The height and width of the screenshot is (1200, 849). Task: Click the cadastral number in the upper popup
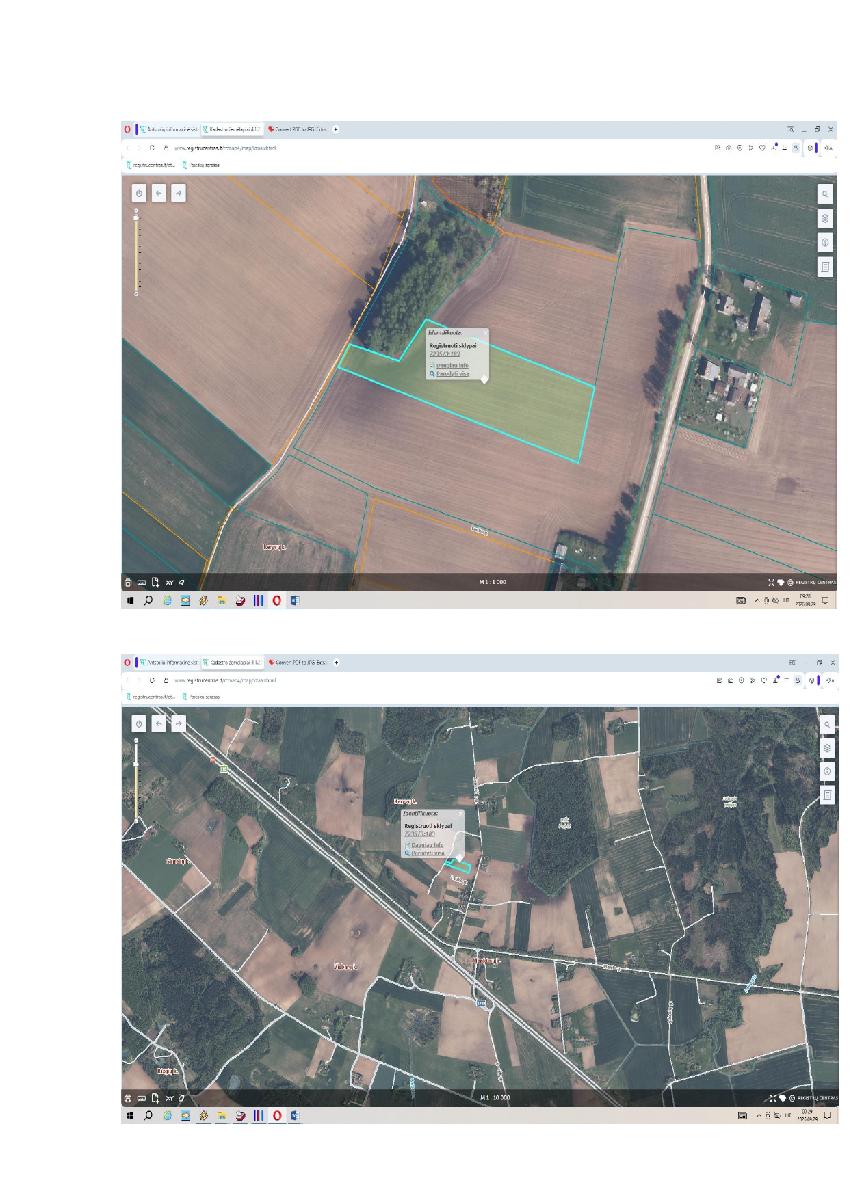[444, 354]
